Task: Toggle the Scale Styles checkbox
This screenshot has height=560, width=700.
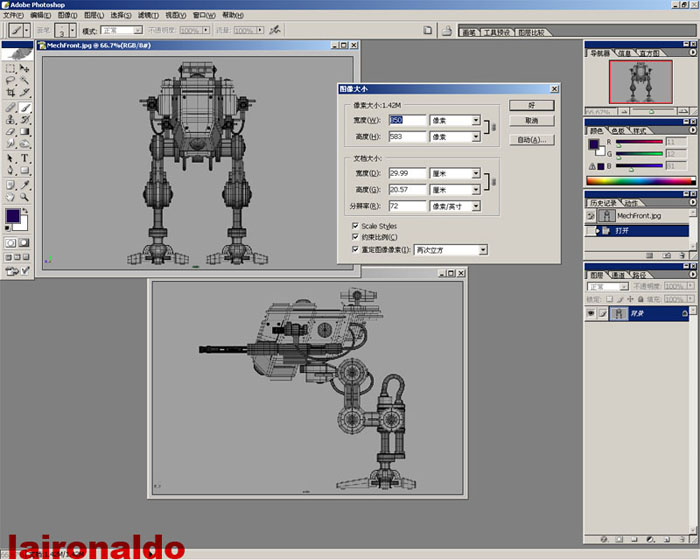Action: click(356, 226)
